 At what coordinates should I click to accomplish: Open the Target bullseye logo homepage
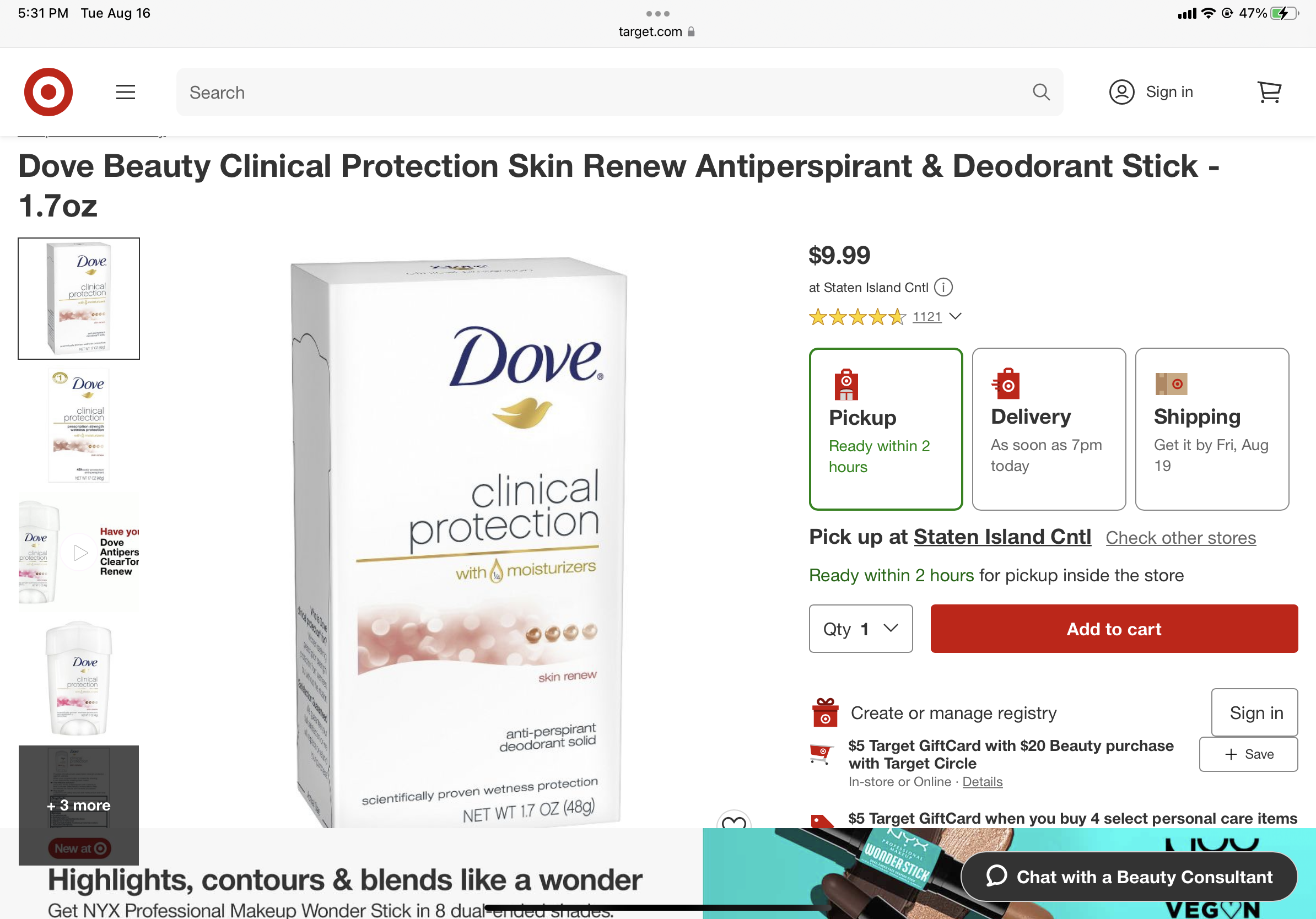(x=48, y=91)
